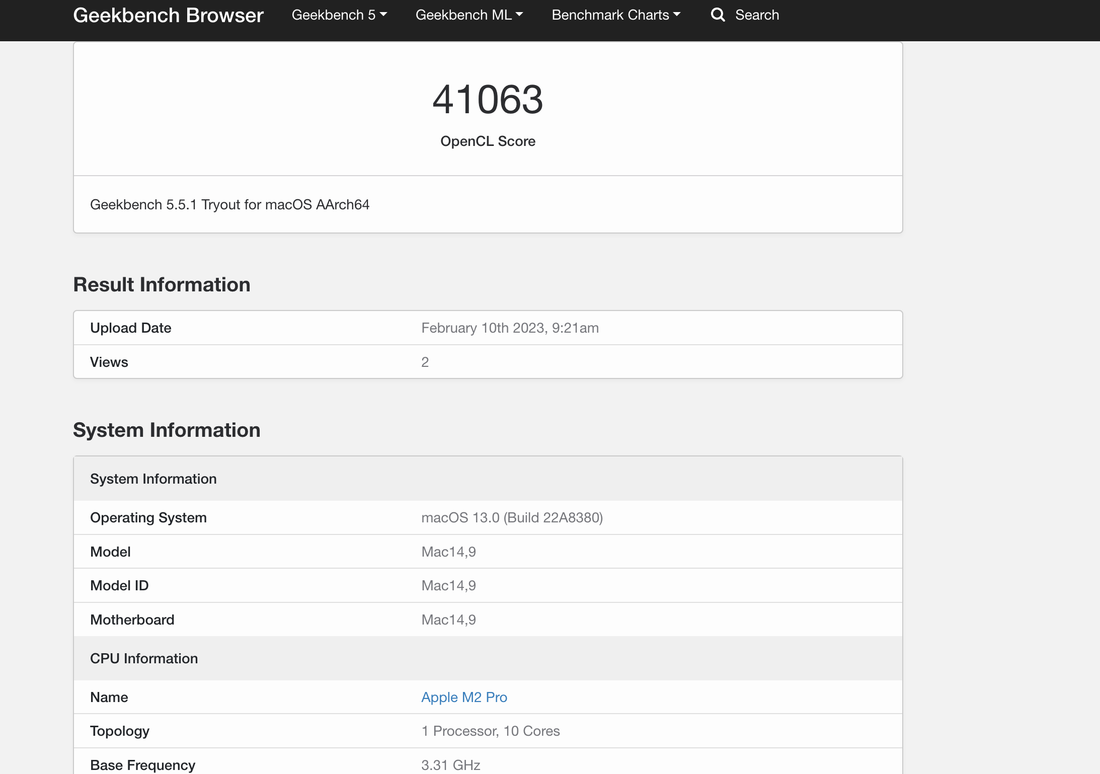Click the OpenCL Score label

(x=488, y=141)
